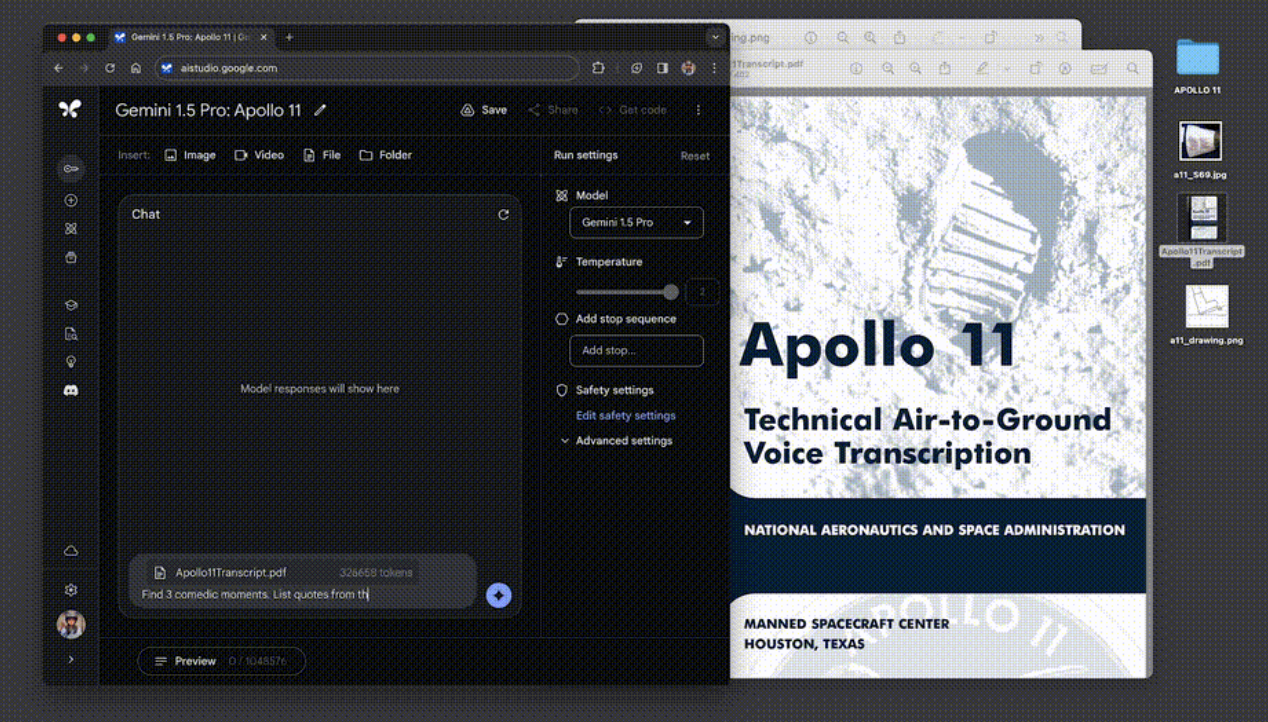This screenshot has height=722, width=1268.
Task: Zoom in within the PDF Preview window
Action: (915, 69)
